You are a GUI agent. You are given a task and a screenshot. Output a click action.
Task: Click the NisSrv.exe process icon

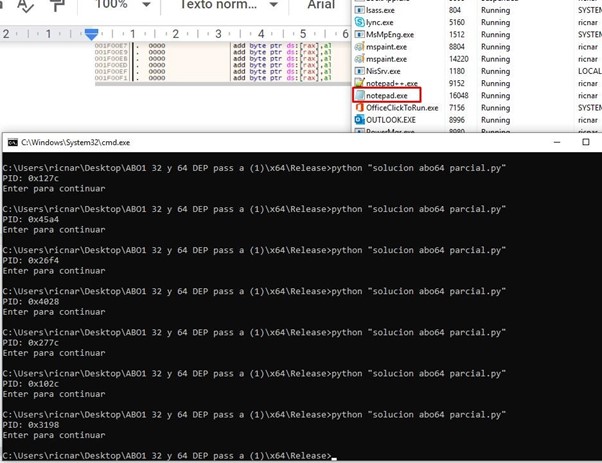point(359,71)
